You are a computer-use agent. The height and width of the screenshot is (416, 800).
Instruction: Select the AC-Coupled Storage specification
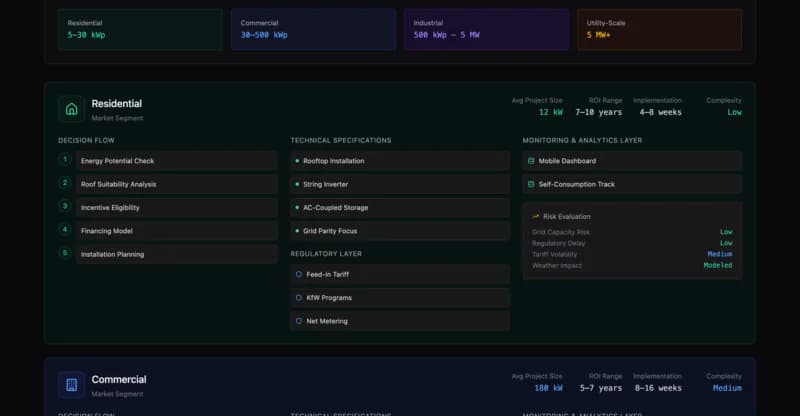click(x=400, y=208)
